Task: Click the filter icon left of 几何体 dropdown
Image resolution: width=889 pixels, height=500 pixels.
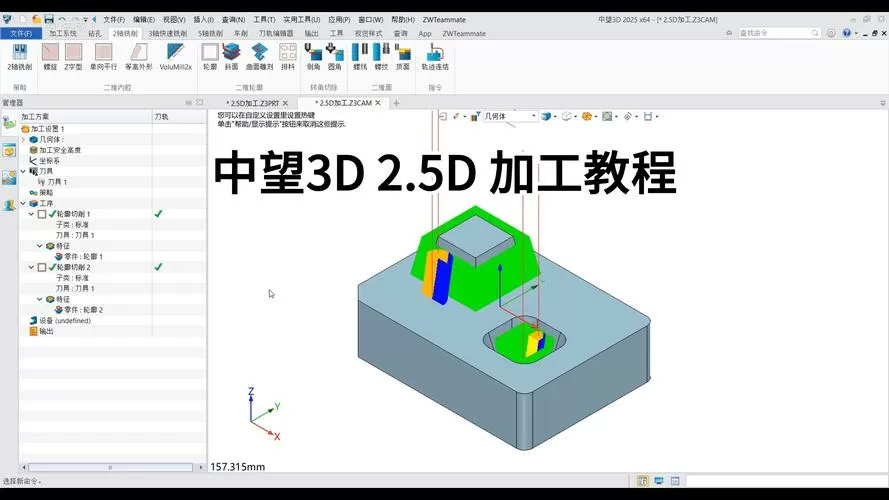Action: pyautogui.click(x=475, y=116)
